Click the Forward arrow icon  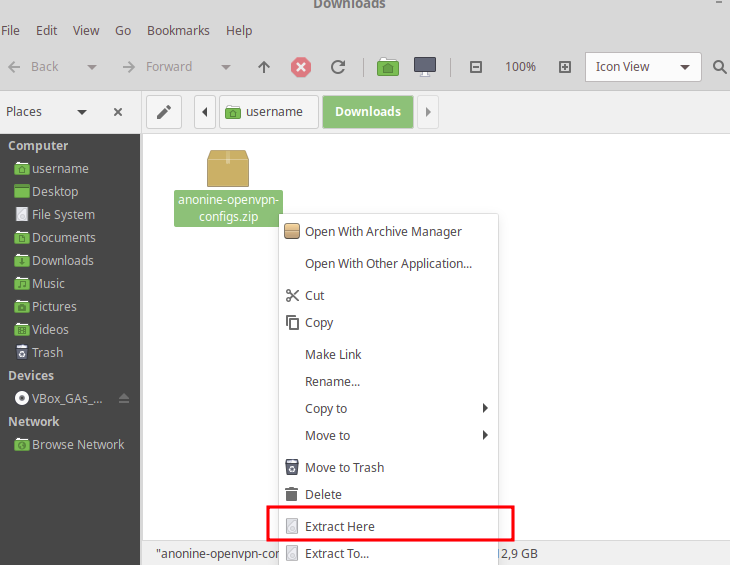click(x=128, y=67)
